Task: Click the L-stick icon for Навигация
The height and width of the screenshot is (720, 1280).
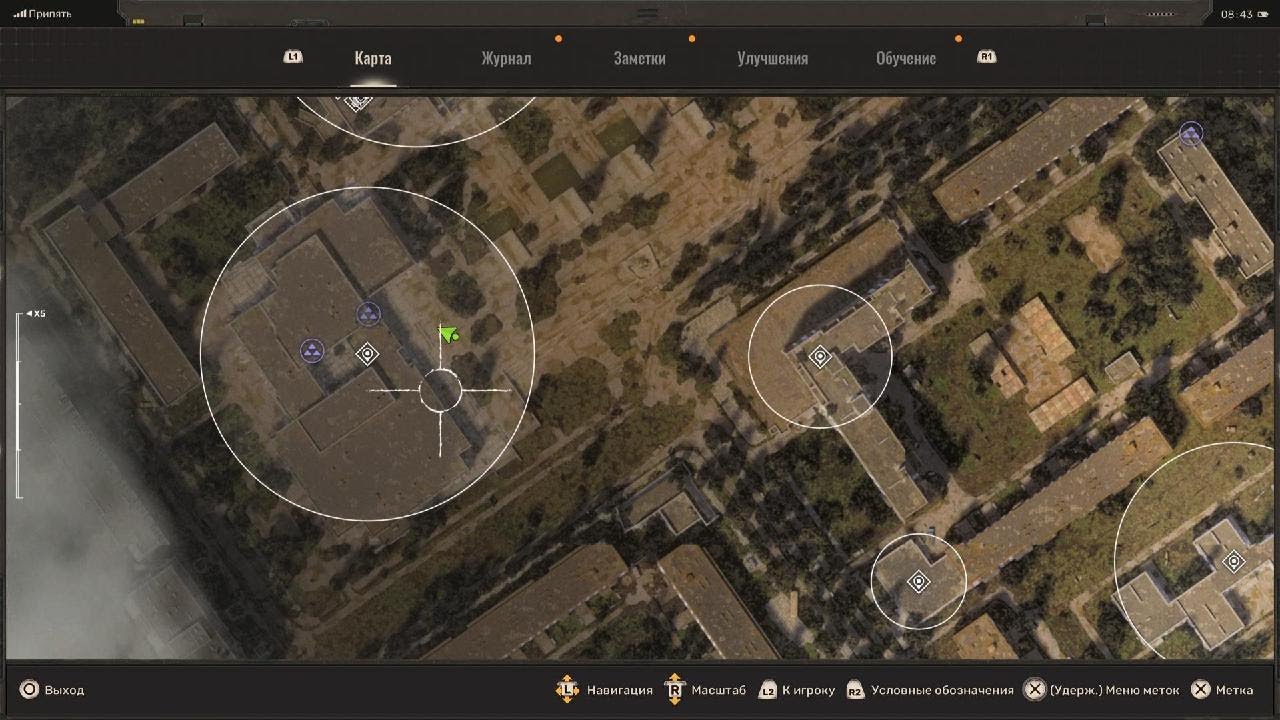Action: pyautogui.click(x=567, y=690)
